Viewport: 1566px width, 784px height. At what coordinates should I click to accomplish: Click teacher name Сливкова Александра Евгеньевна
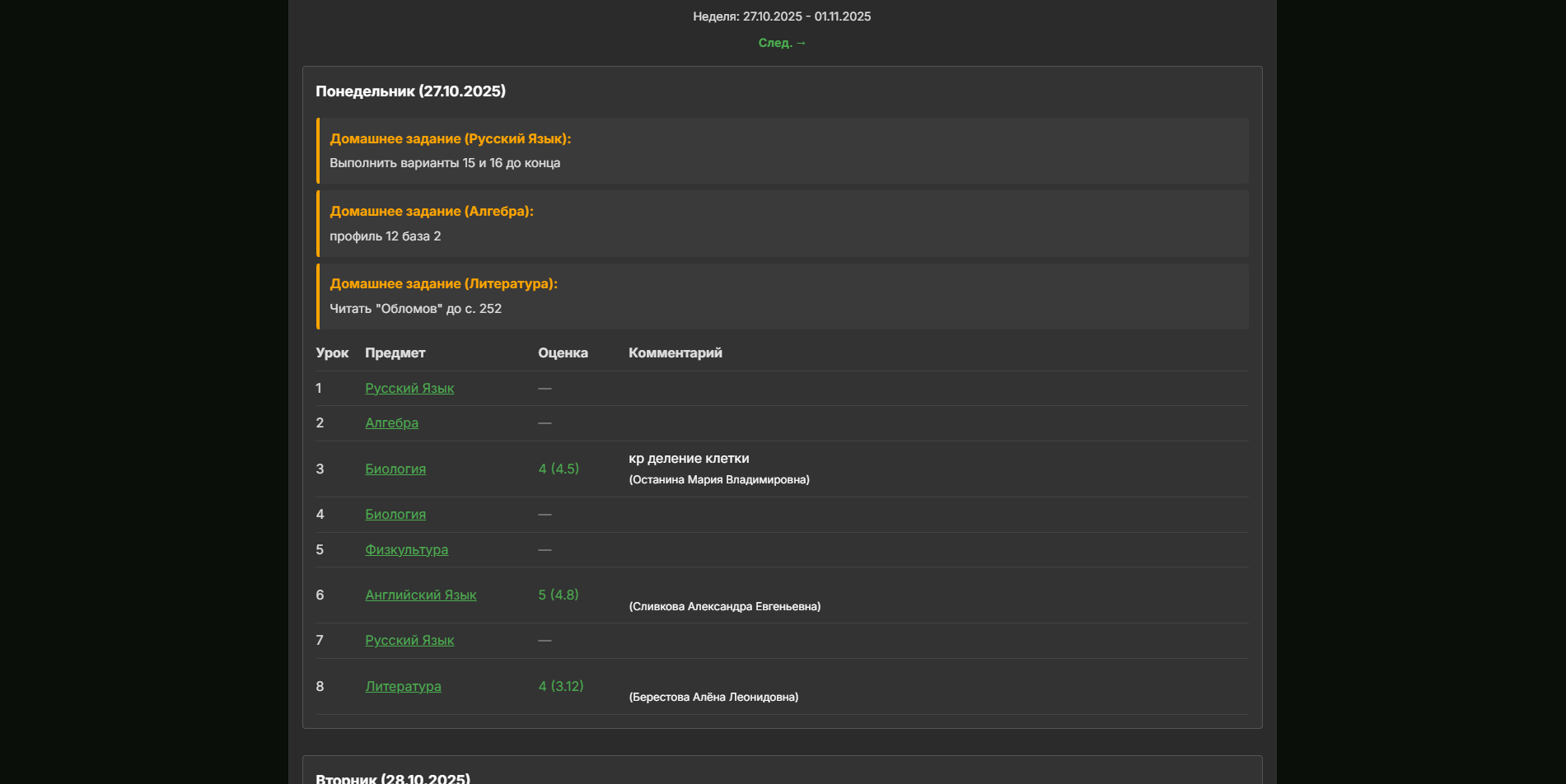[725, 606]
